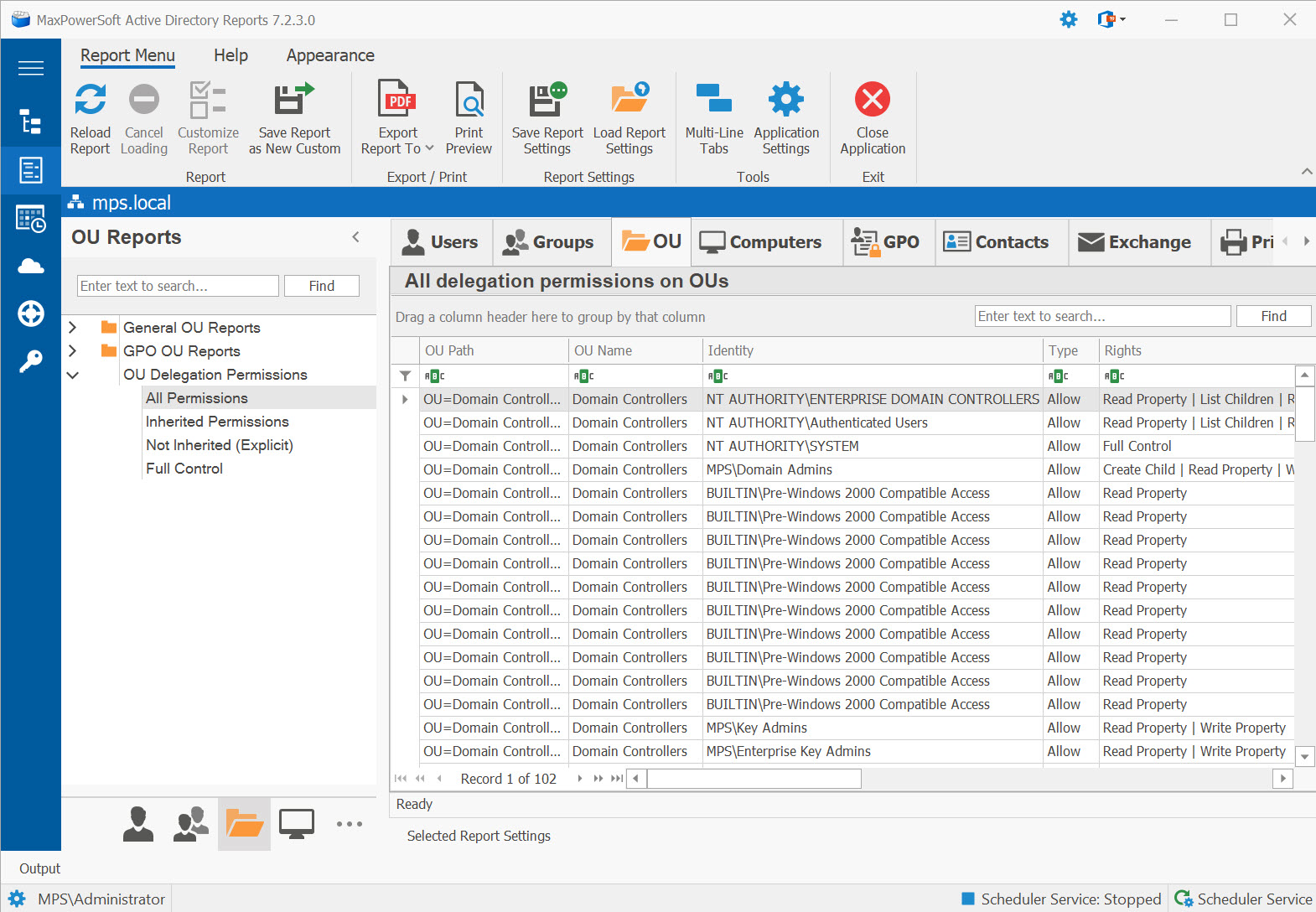Click the hamburger menu toggle
This screenshot has width=1316, height=912.
tap(31, 68)
